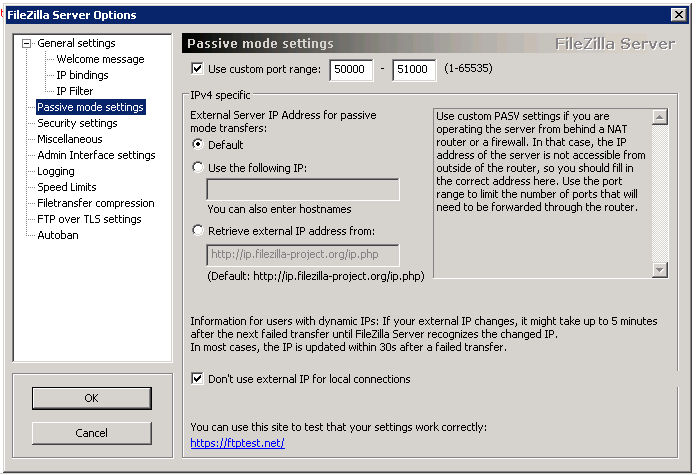Screen dimensions: 697x475
Task: Click the help text scroll up arrow
Action: point(660,117)
